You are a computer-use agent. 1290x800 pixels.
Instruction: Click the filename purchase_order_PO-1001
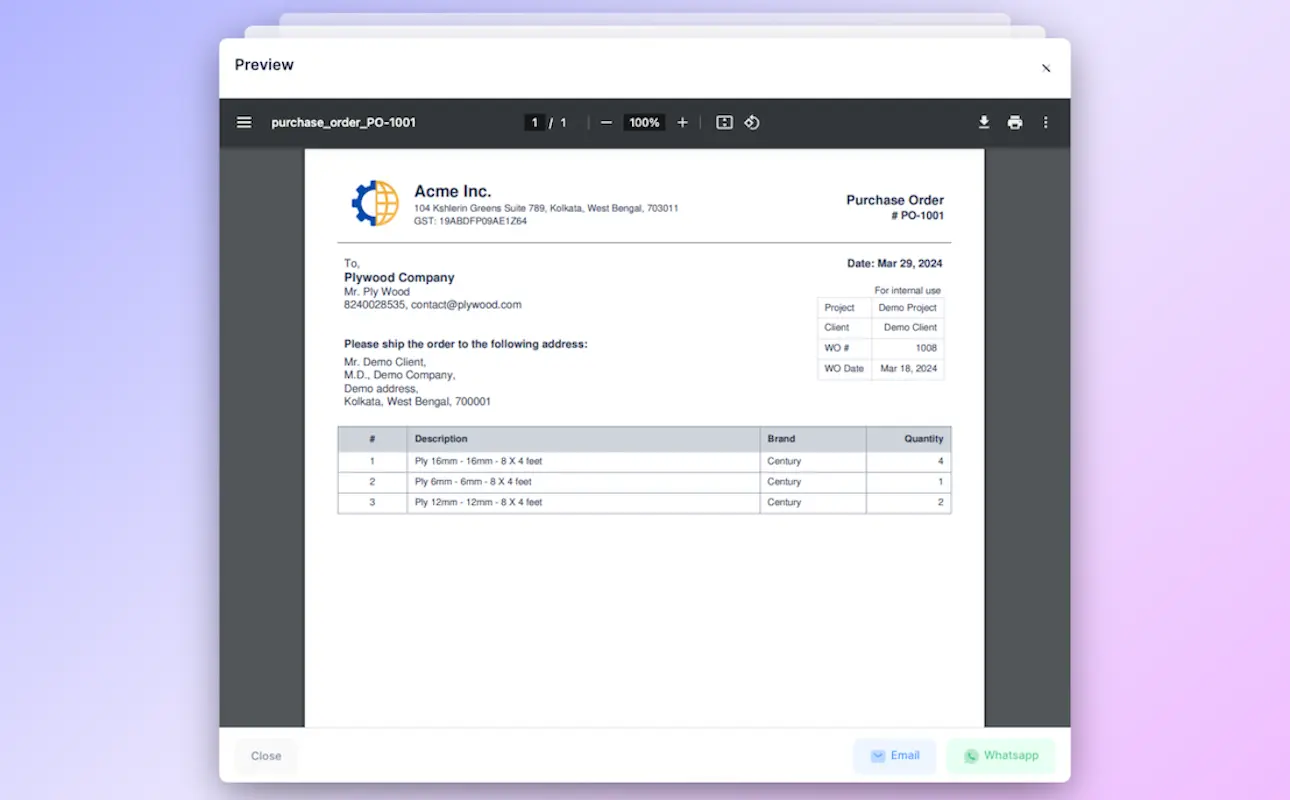point(344,122)
